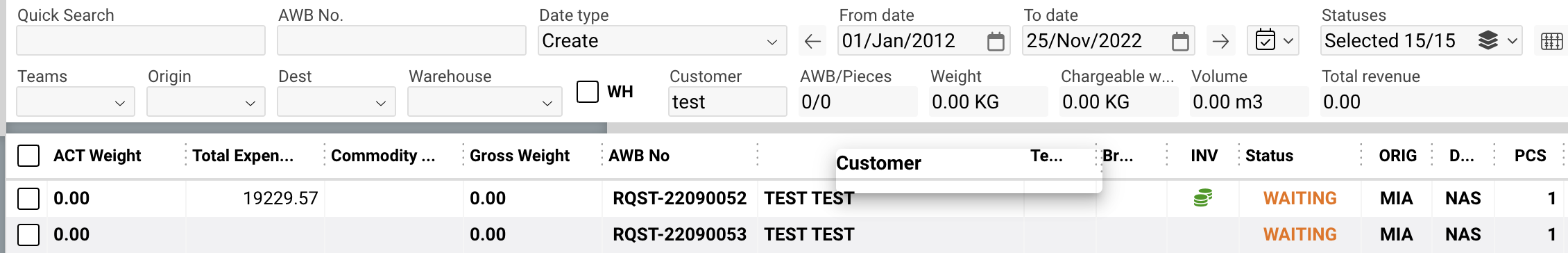Expand the Date type Create dropdown
The image size is (1568, 253).
pos(663,40)
